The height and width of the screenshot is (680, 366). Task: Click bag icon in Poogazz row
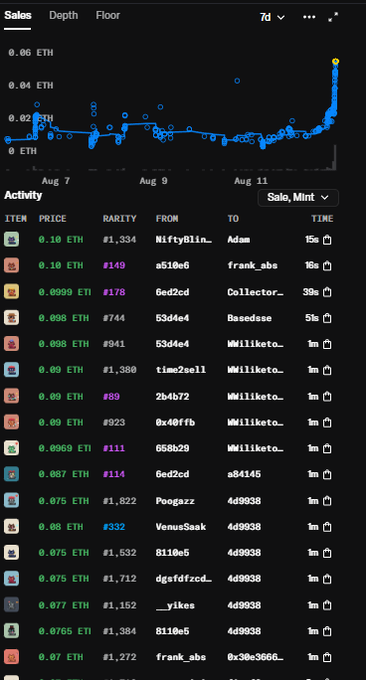tap(327, 501)
